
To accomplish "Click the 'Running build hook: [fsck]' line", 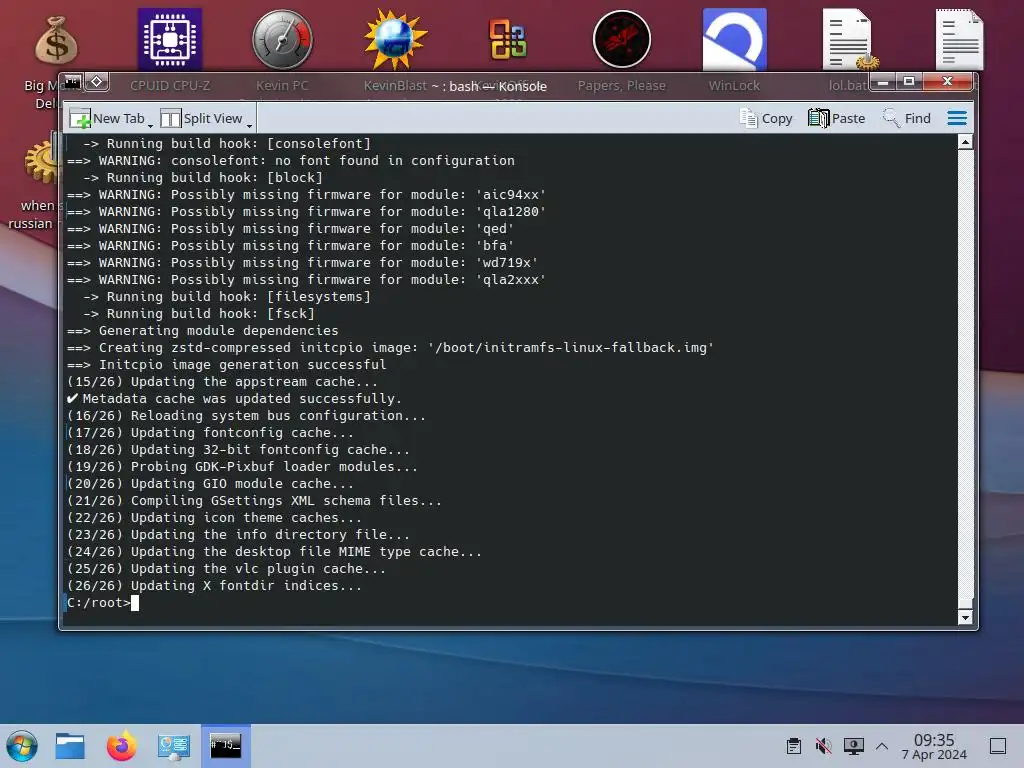I will (x=199, y=313).
